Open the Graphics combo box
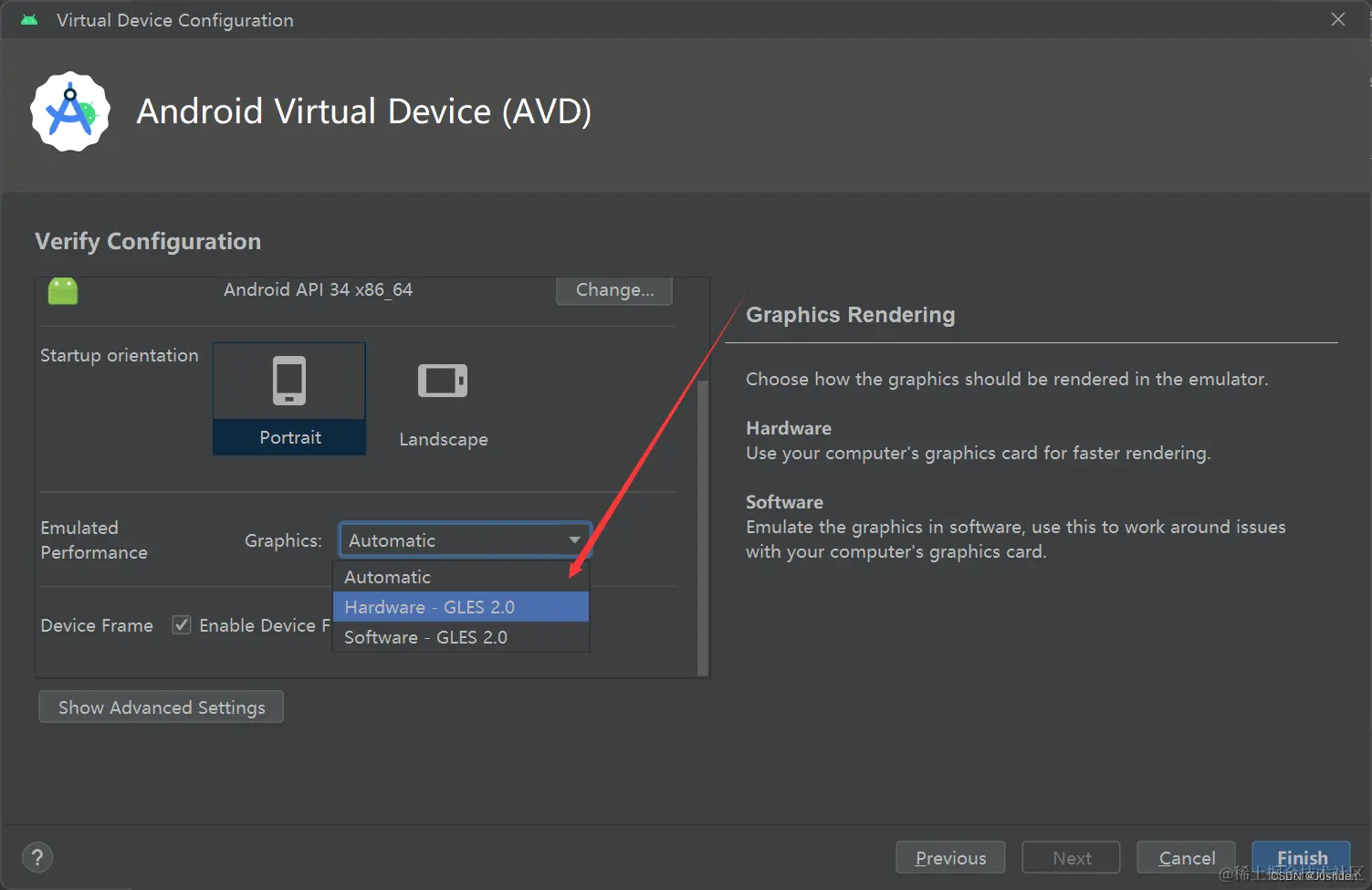This screenshot has height=890, width=1372. pos(466,540)
